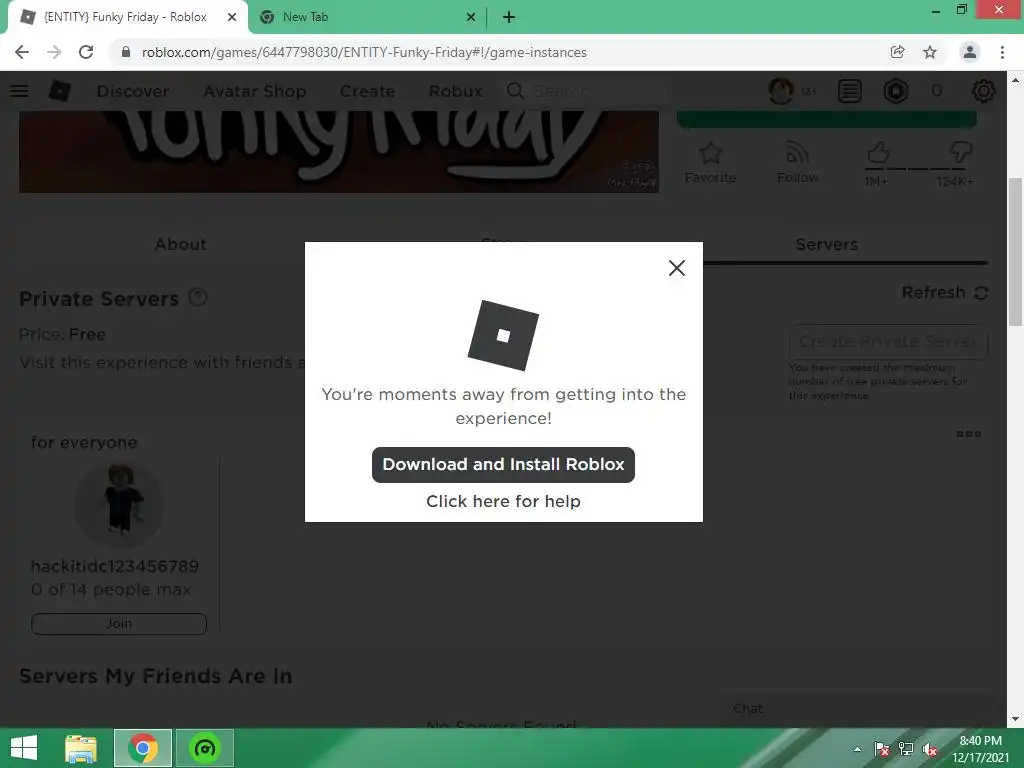Viewport: 1024px width, 768px height.
Task: Click the green circular app taskbar icon
Action: point(205,748)
